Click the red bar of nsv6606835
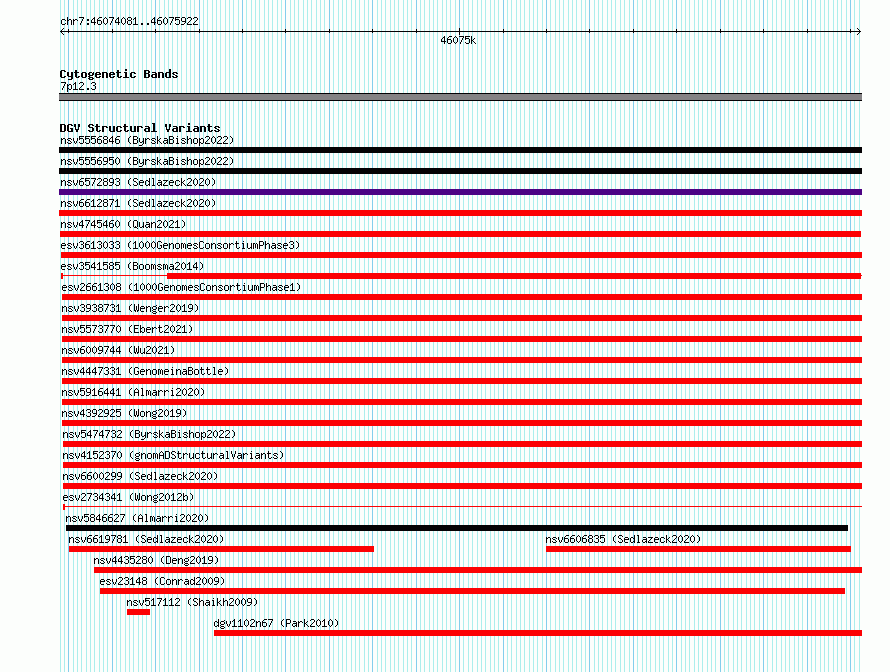Screen dimensions: 890x672 698,549
